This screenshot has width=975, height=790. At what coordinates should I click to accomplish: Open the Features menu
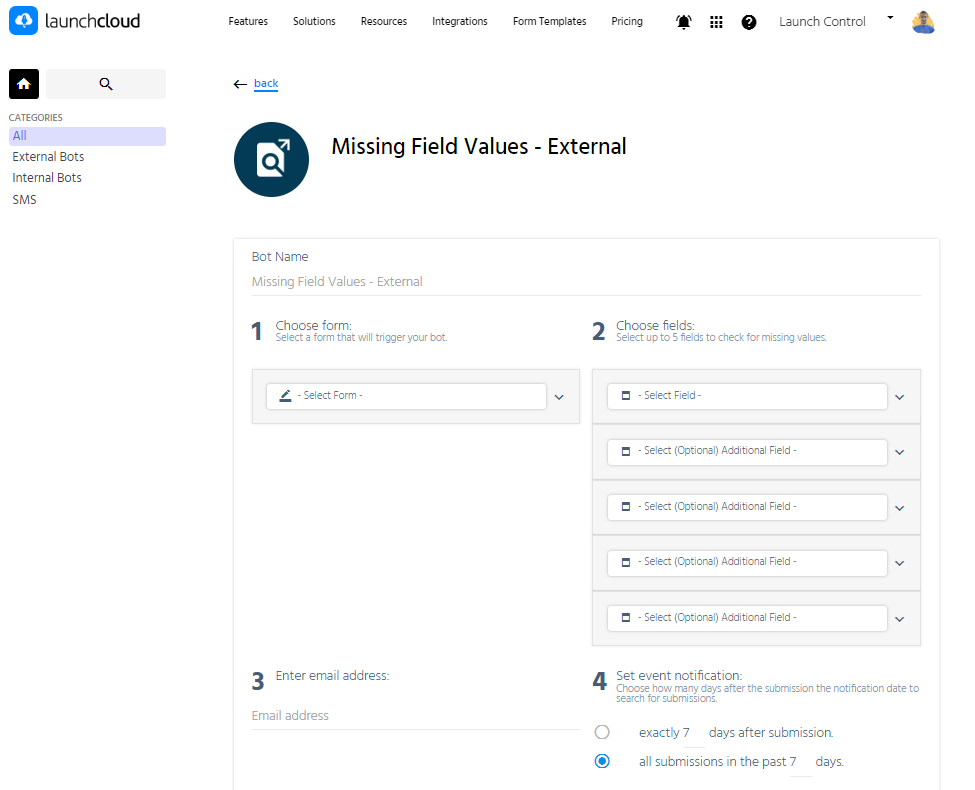tap(248, 21)
